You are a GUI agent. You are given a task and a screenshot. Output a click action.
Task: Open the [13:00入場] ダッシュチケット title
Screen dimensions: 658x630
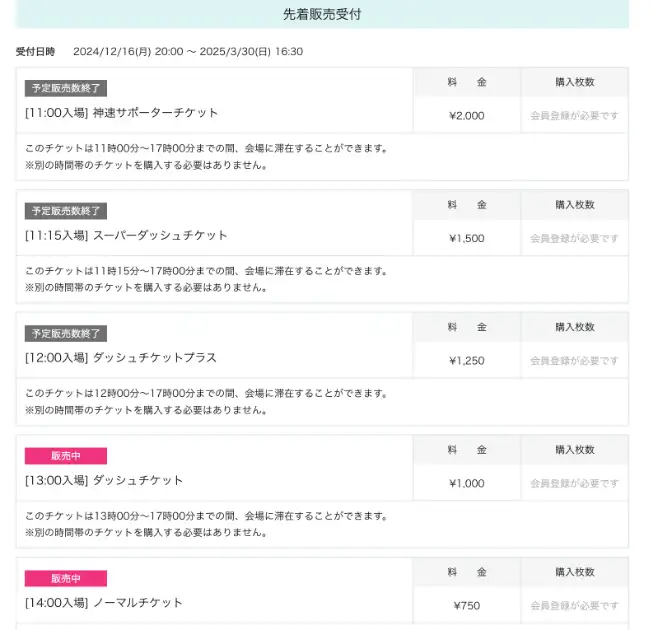click(104, 481)
